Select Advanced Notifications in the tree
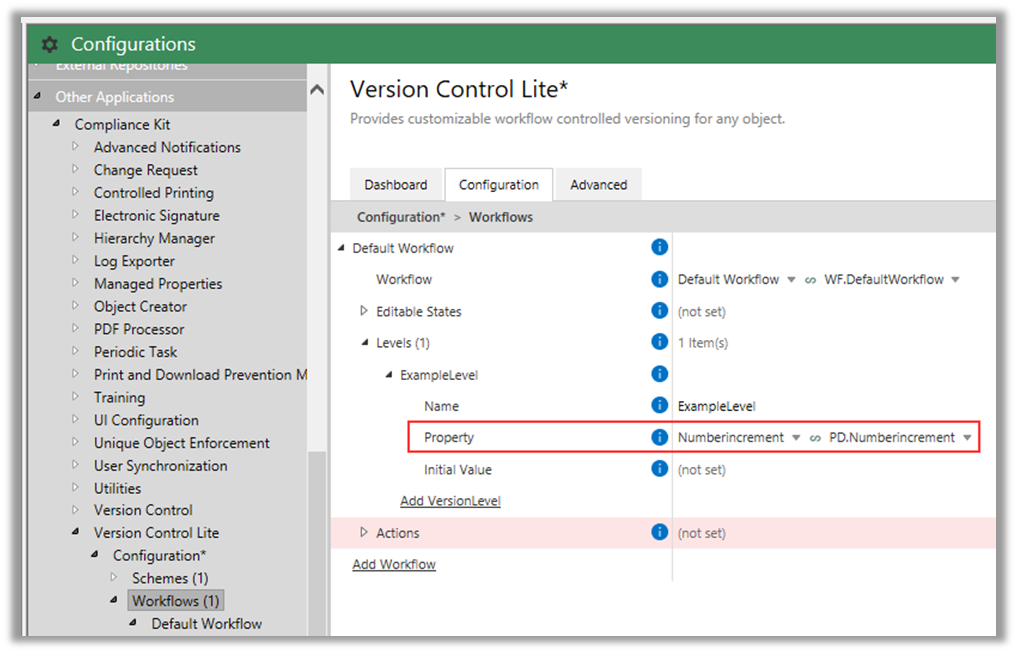Screen dimensions: 1017x653 (167, 147)
